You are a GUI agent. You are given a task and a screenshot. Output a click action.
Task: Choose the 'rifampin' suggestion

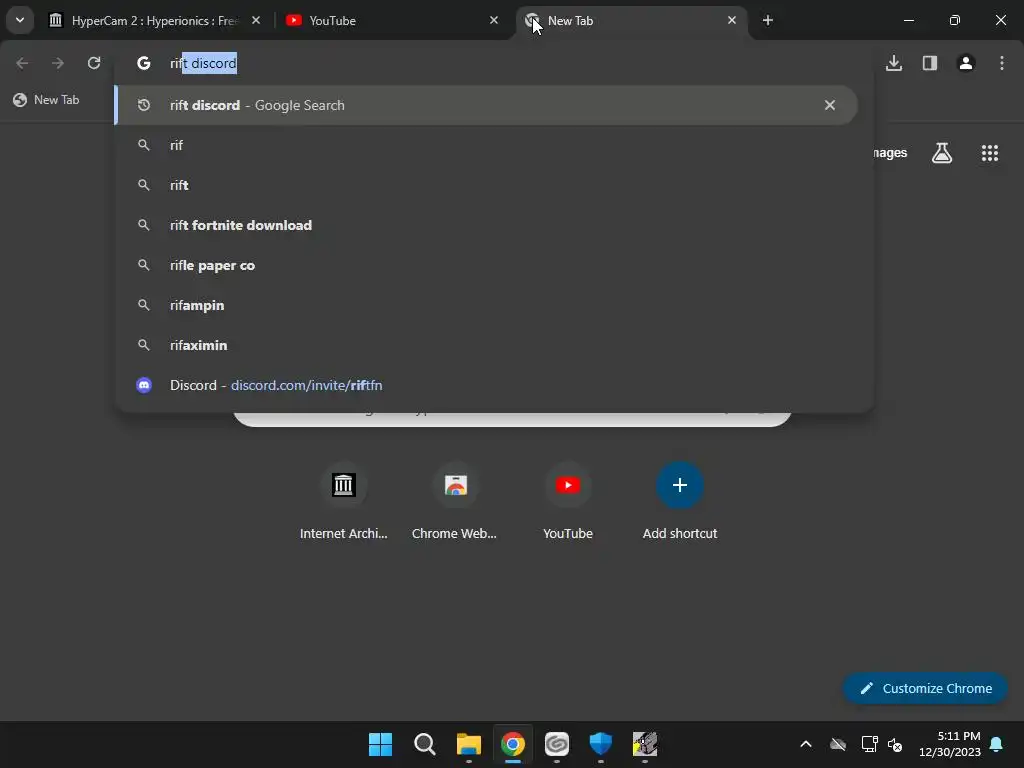486,305
